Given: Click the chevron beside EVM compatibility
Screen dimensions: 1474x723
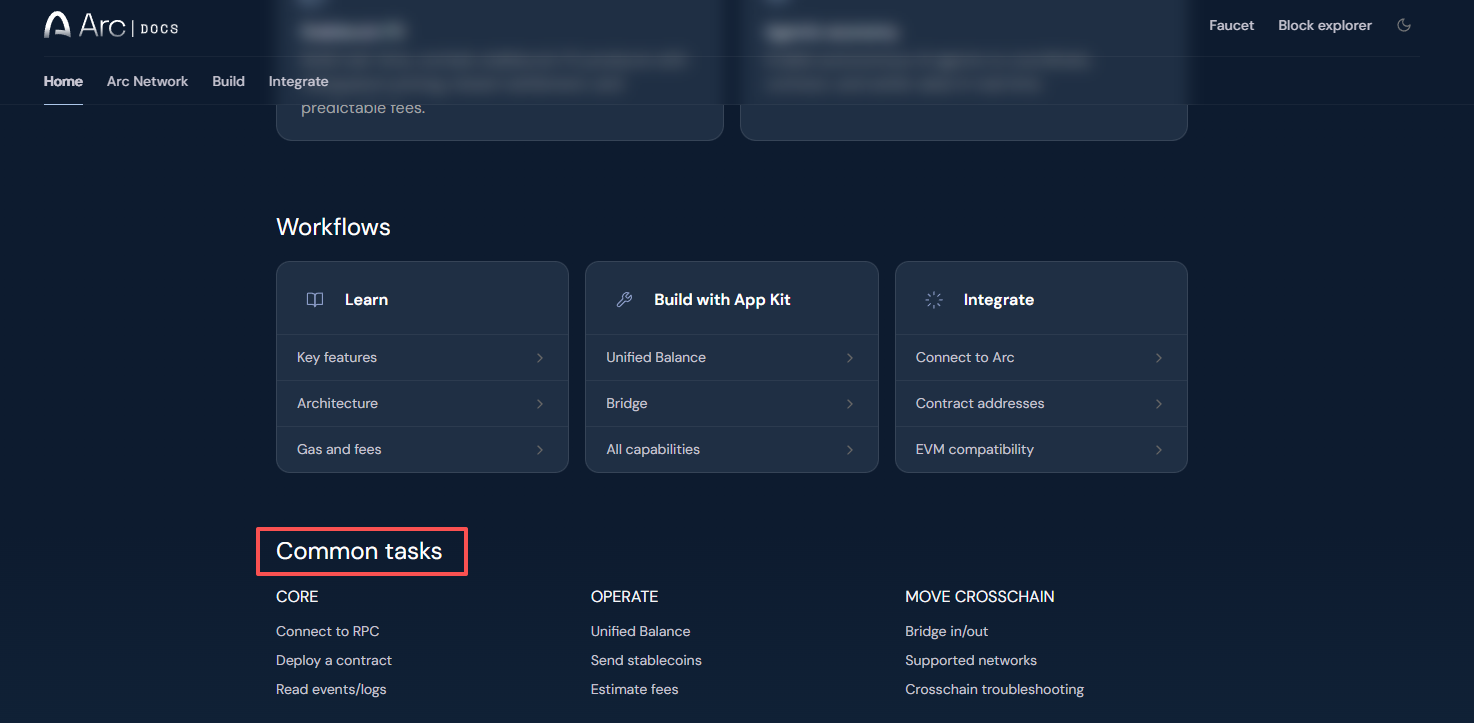Looking at the screenshot, I should (1159, 449).
